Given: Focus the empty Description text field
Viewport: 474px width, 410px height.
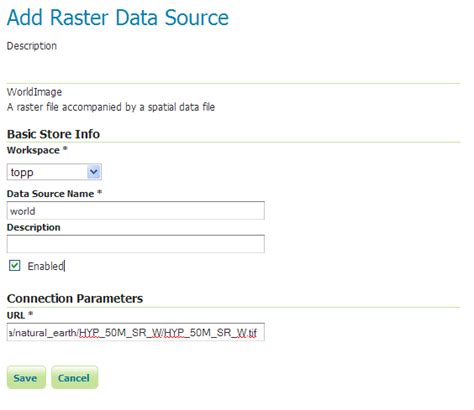Looking at the screenshot, I should click(x=136, y=244).
